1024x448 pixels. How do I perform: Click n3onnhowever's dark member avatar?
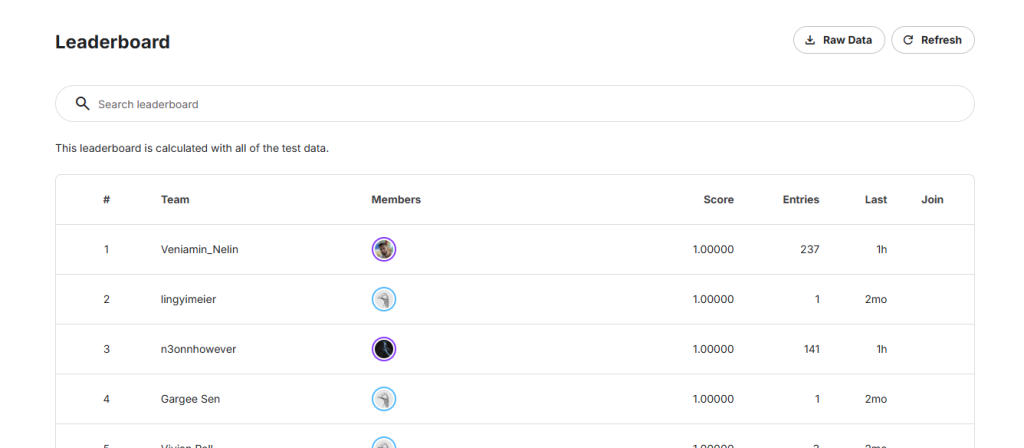[x=384, y=349]
